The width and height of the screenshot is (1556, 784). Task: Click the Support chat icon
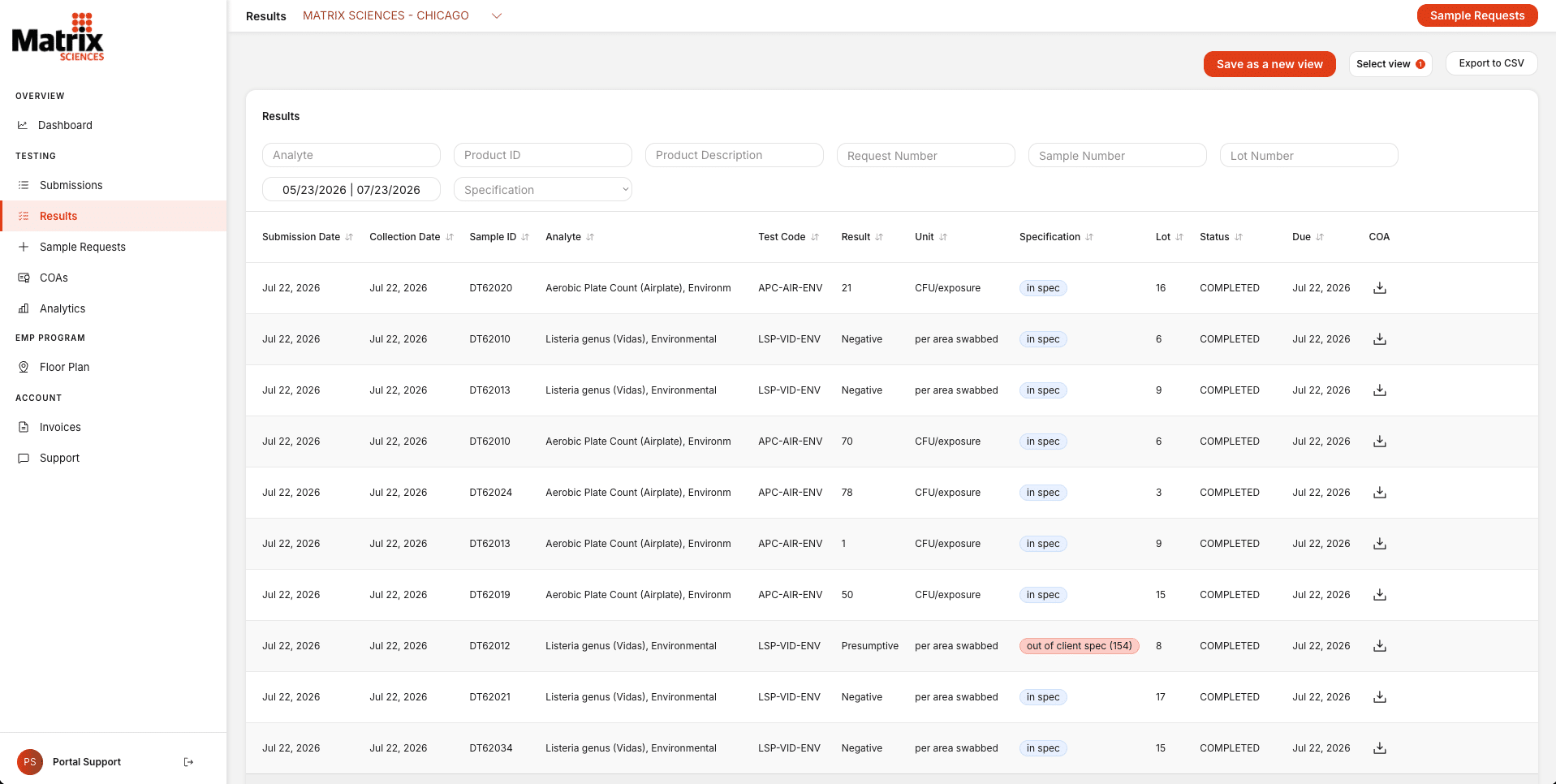[x=24, y=458]
